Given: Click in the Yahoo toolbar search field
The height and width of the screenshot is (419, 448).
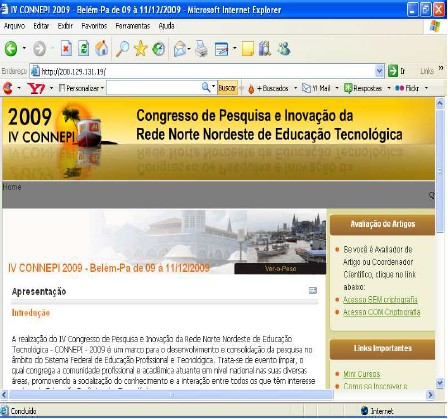Looking at the screenshot, I should (x=154, y=88).
